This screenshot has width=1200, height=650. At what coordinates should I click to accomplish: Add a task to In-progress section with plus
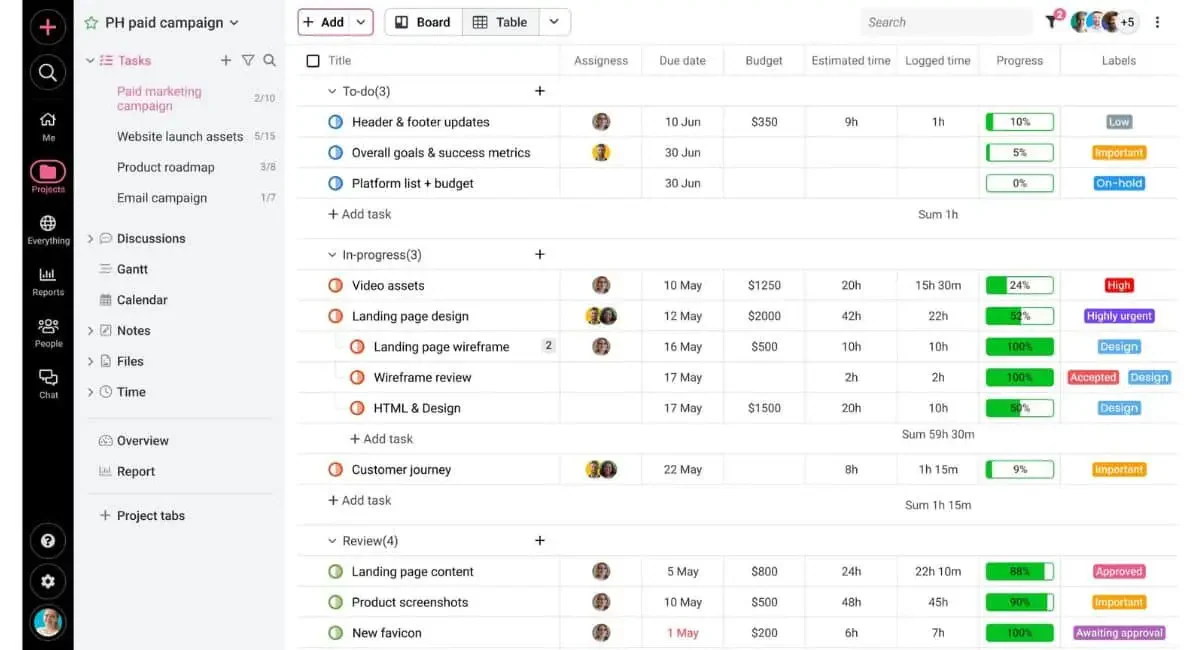pyautogui.click(x=540, y=254)
